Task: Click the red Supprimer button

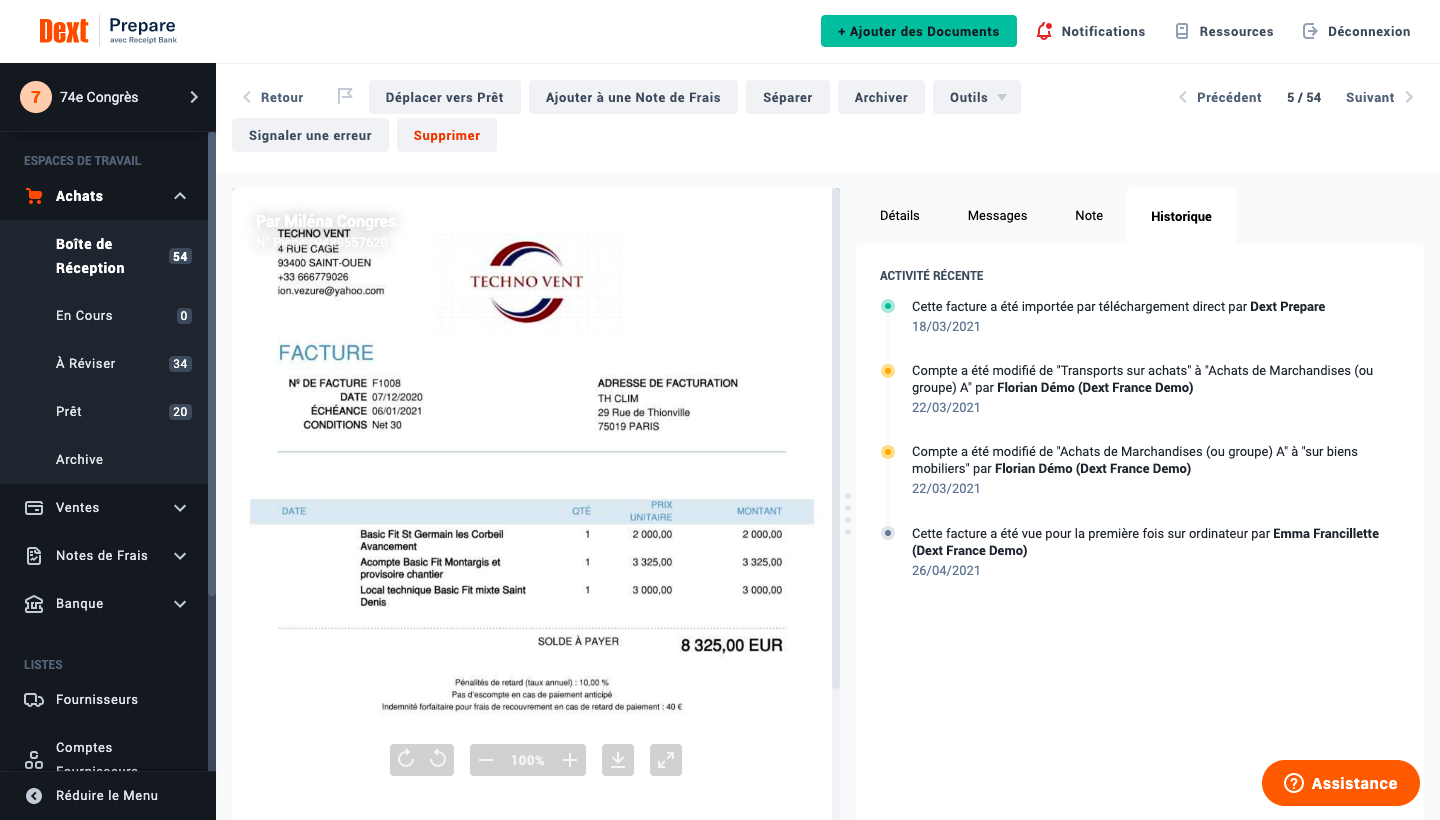Action: pos(447,135)
